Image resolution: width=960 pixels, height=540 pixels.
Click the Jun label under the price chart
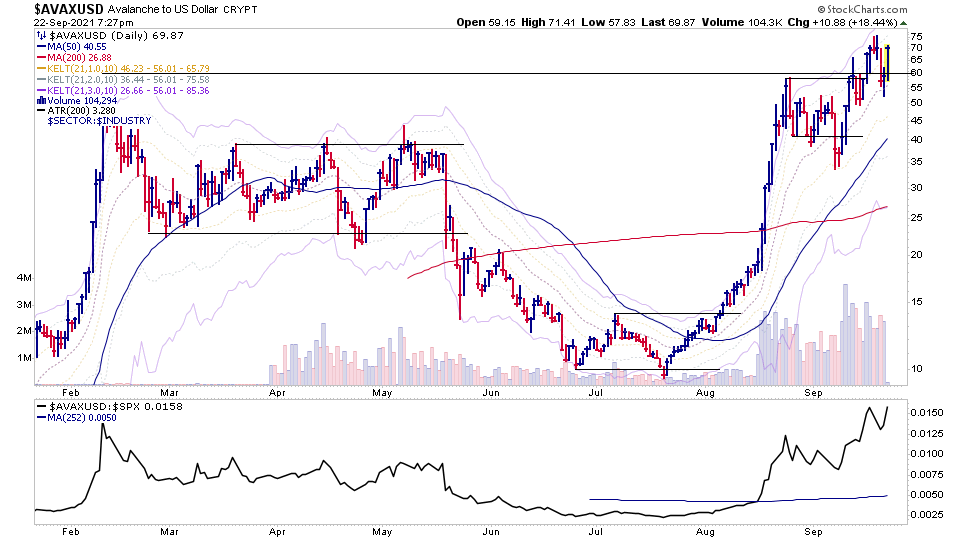[x=490, y=392]
